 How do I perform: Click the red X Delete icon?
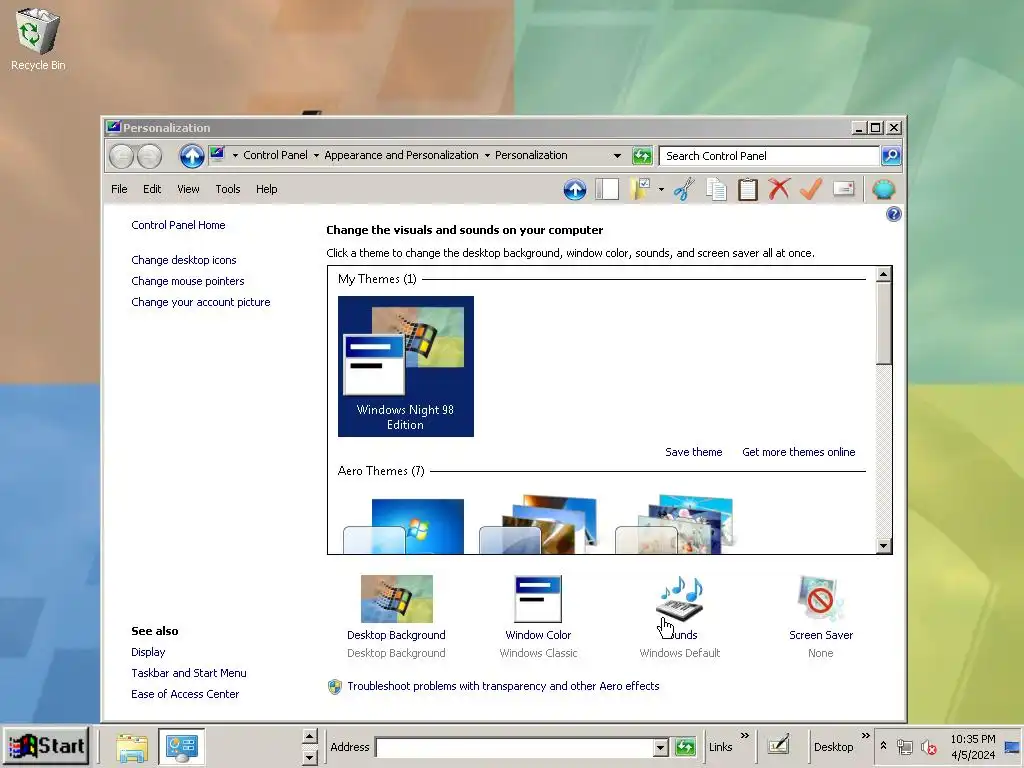click(778, 189)
